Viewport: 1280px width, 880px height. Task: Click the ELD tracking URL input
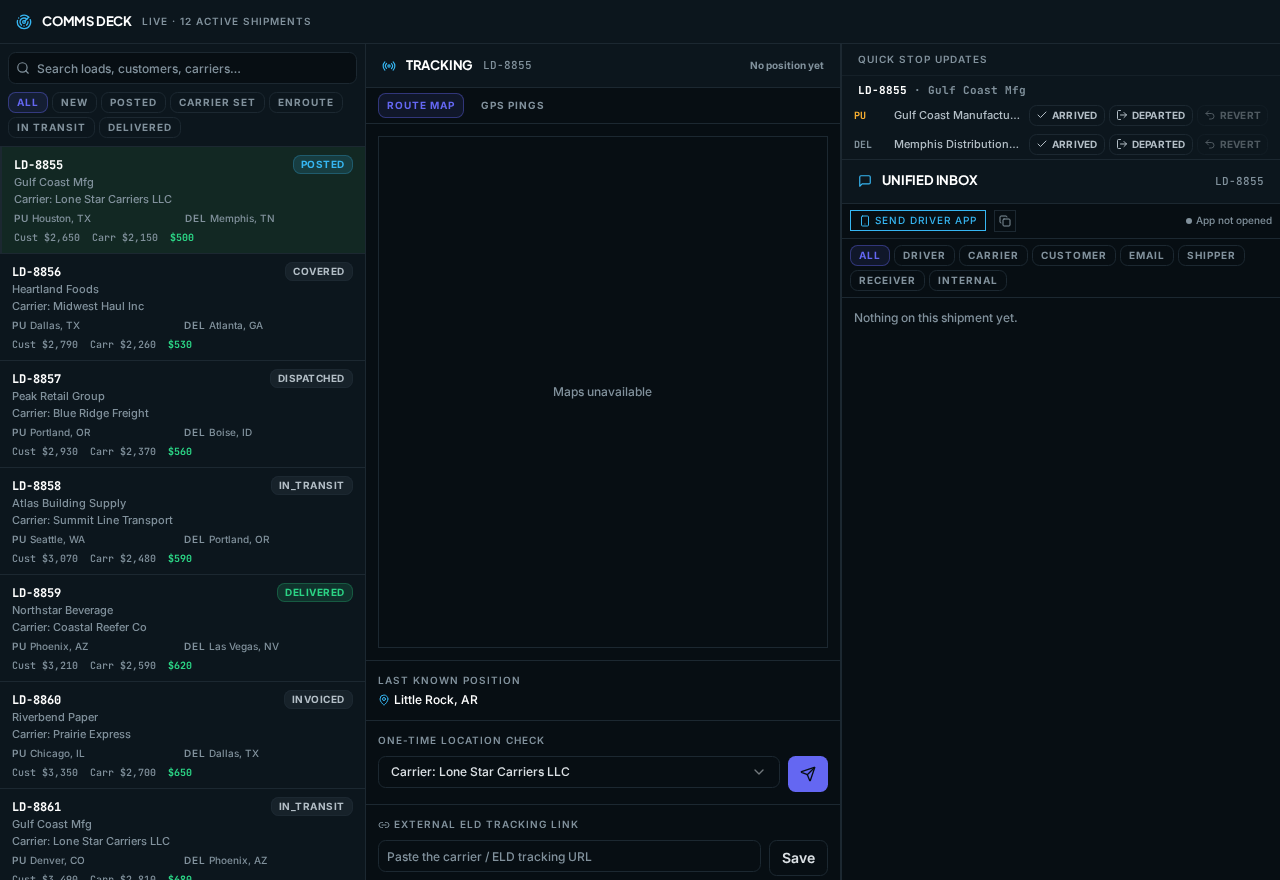[569, 856]
